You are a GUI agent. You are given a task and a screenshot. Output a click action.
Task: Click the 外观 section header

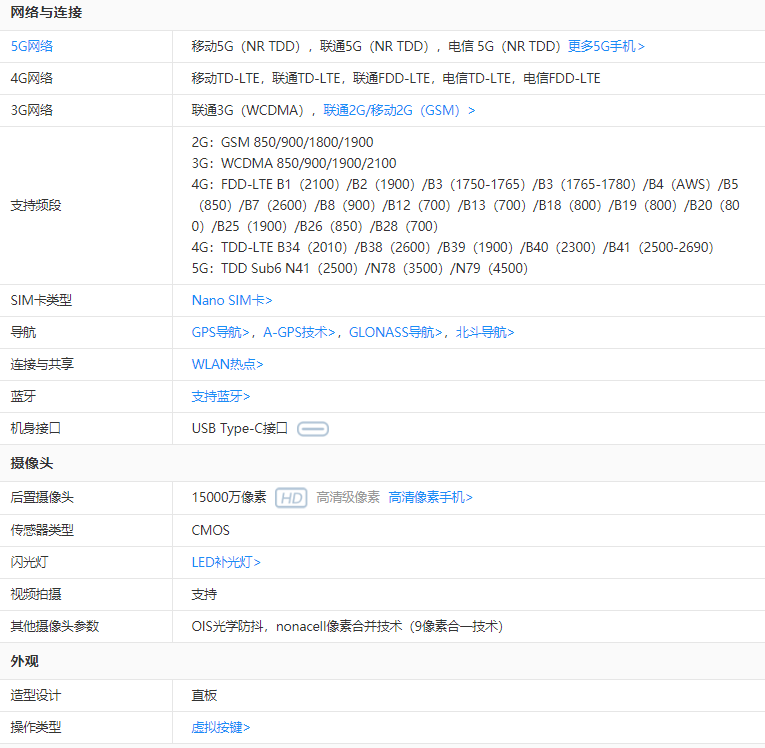(25, 661)
